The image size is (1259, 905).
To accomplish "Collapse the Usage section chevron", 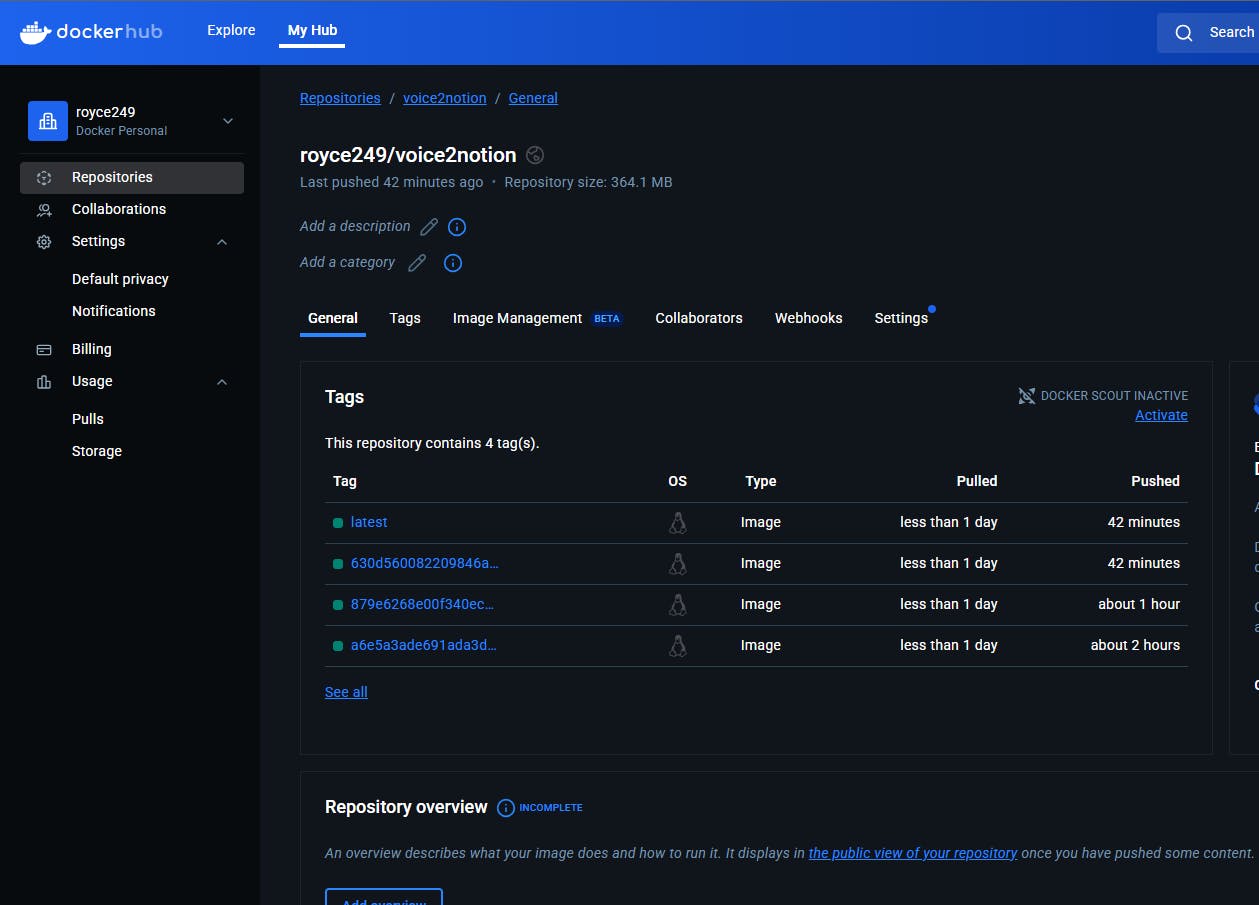I will click(222, 382).
